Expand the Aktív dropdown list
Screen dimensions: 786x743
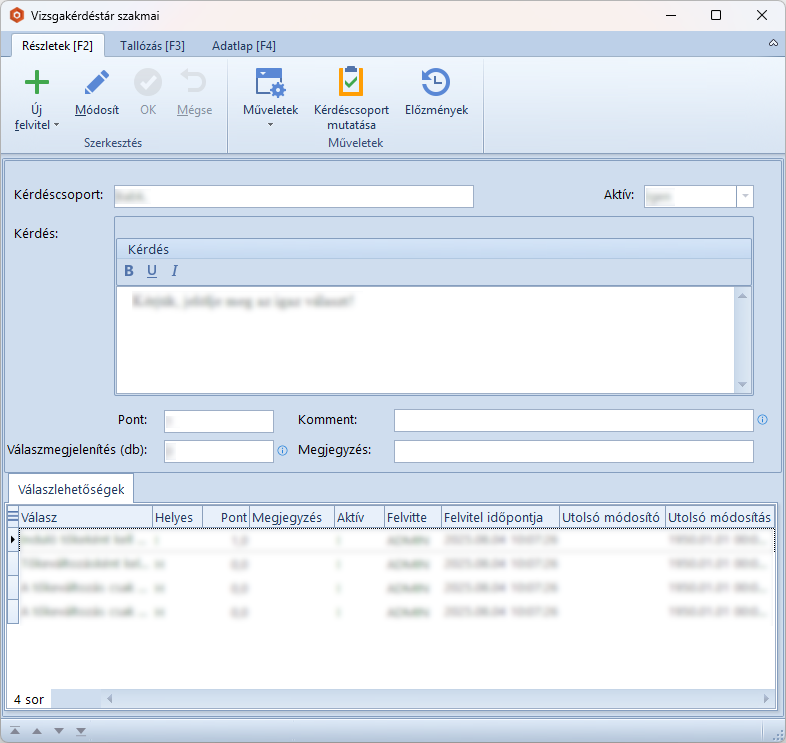745,196
